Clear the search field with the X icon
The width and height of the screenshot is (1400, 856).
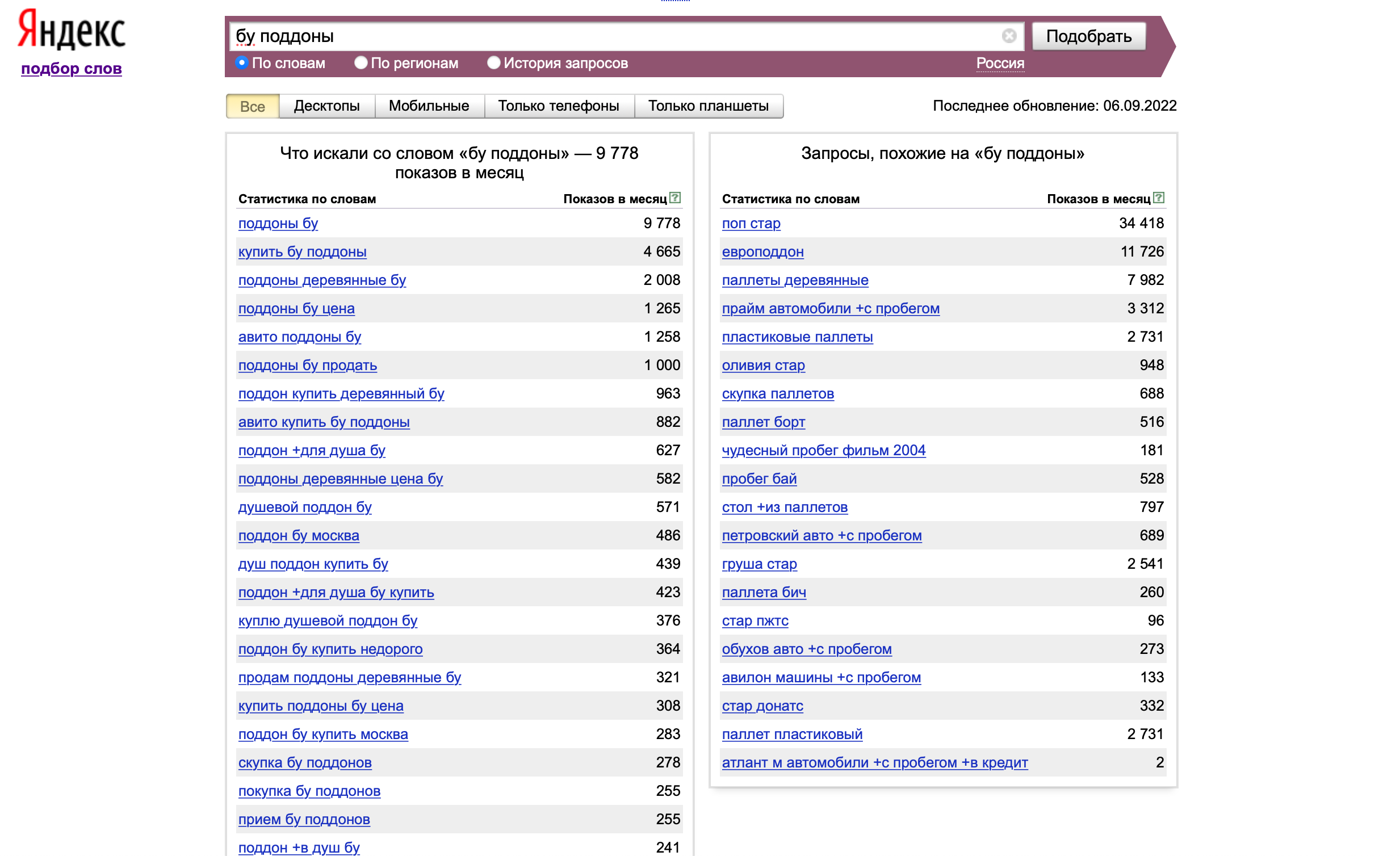(1008, 36)
